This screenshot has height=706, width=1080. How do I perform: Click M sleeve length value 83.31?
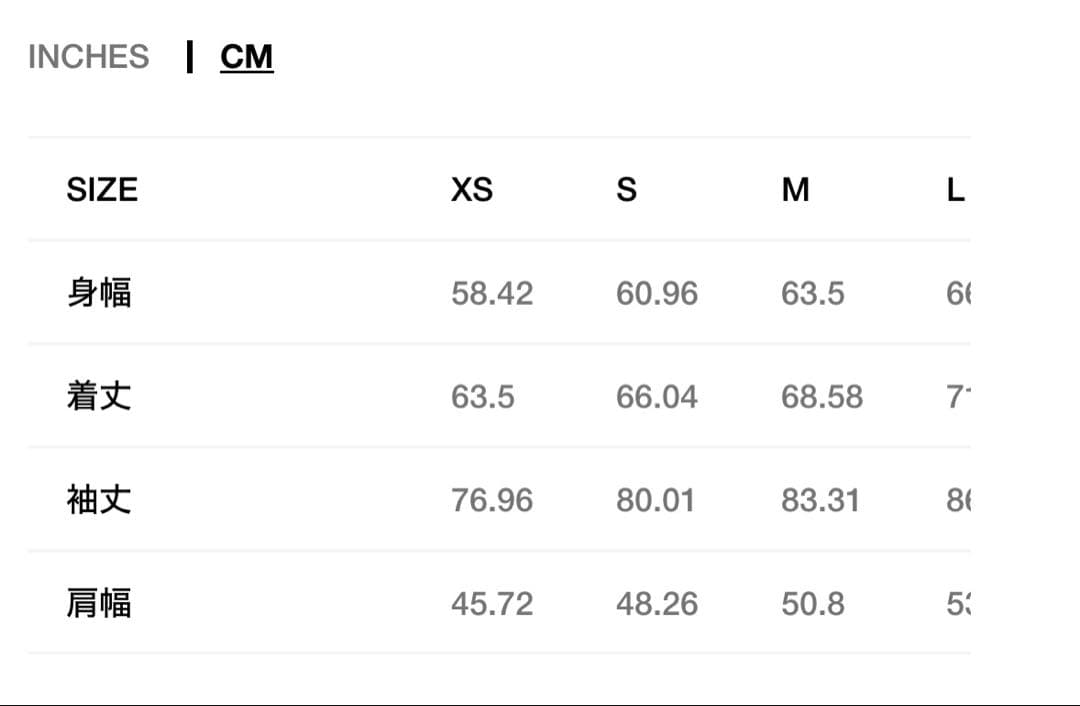coord(820,500)
